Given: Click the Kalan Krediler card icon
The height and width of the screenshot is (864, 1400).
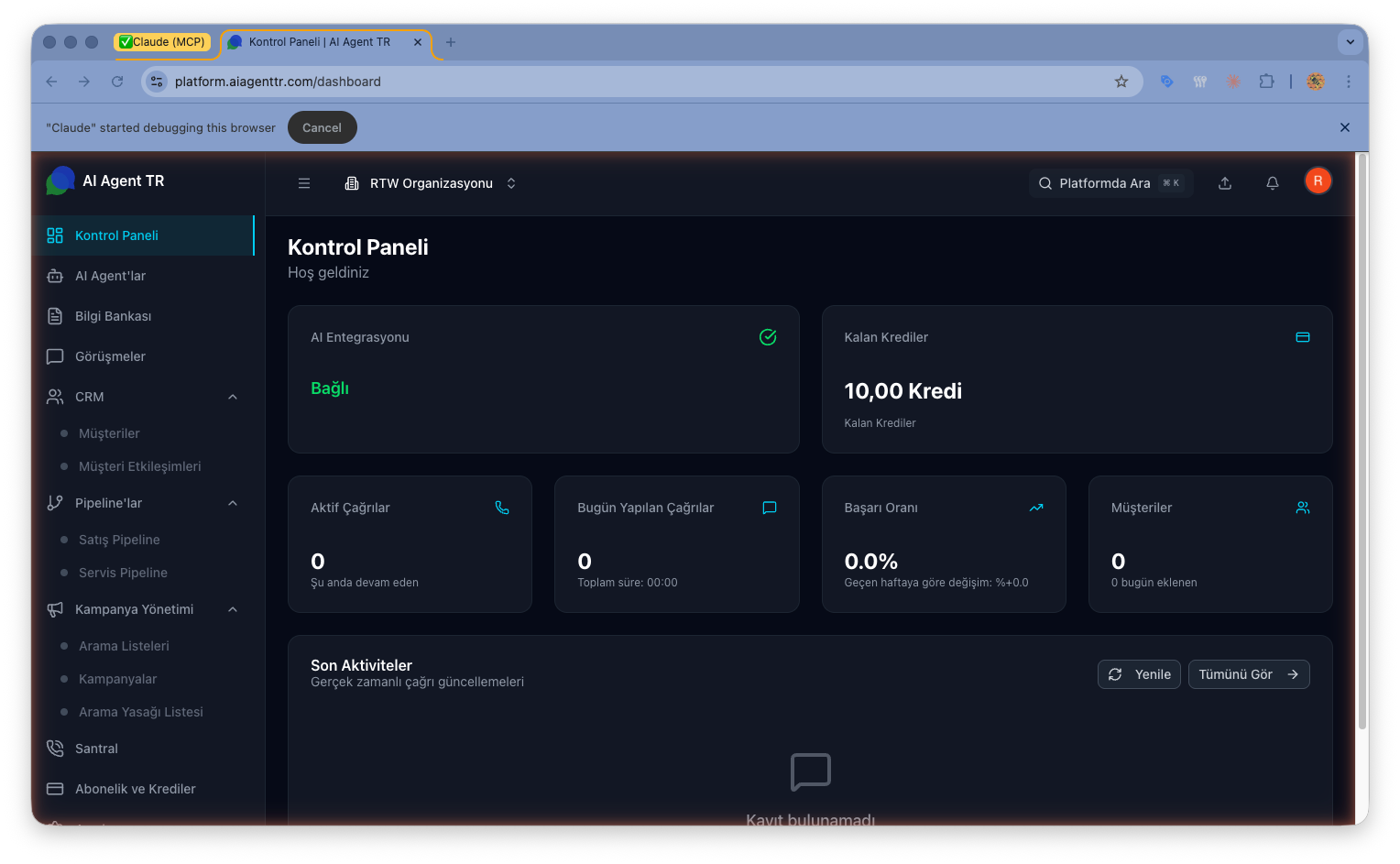Looking at the screenshot, I should click(1303, 337).
